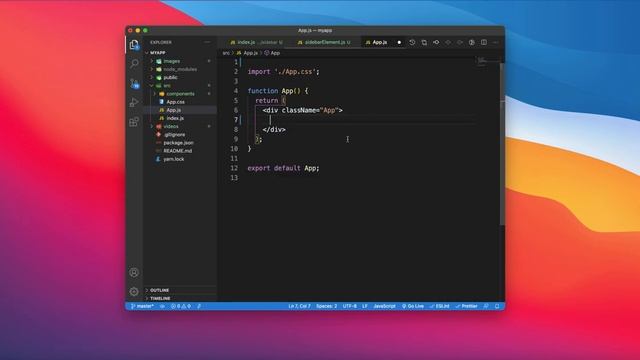This screenshot has width=640, height=360.
Task: Click App.js in the breadcrumb path
Action: tap(247, 53)
